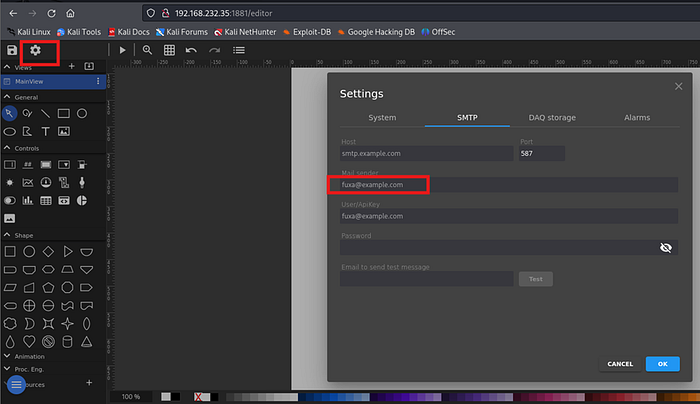Pick the table control
This screenshot has width=700, height=404.
tap(46, 200)
